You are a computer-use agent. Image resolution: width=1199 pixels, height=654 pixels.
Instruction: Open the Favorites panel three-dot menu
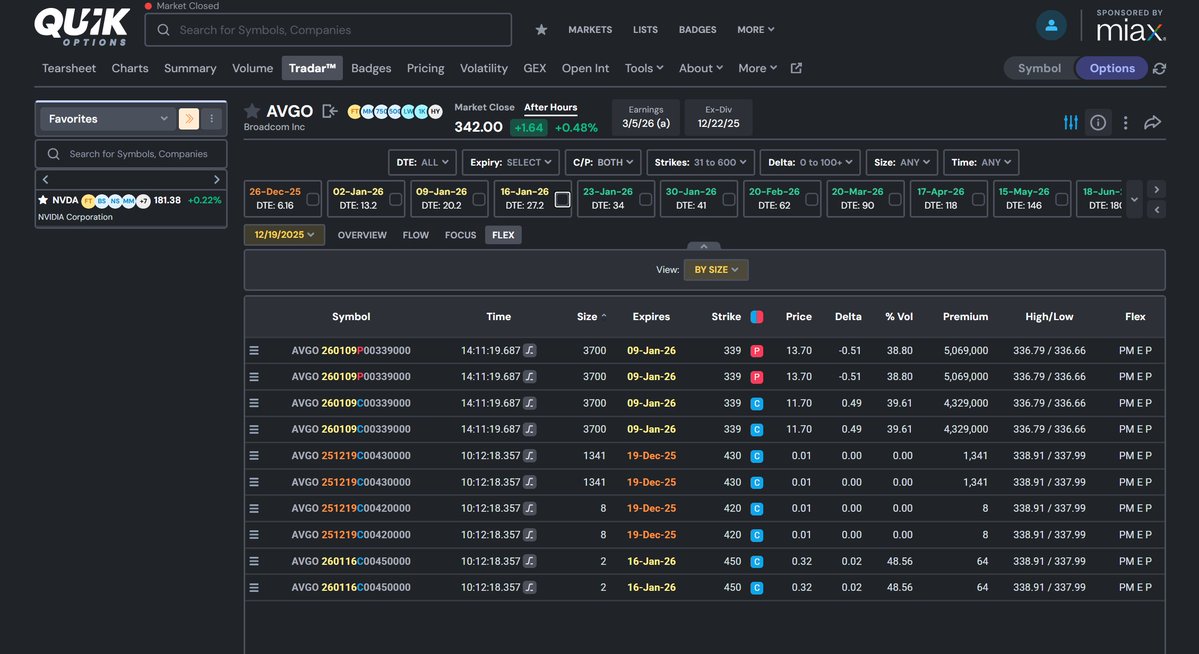click(x=212, y=119)
